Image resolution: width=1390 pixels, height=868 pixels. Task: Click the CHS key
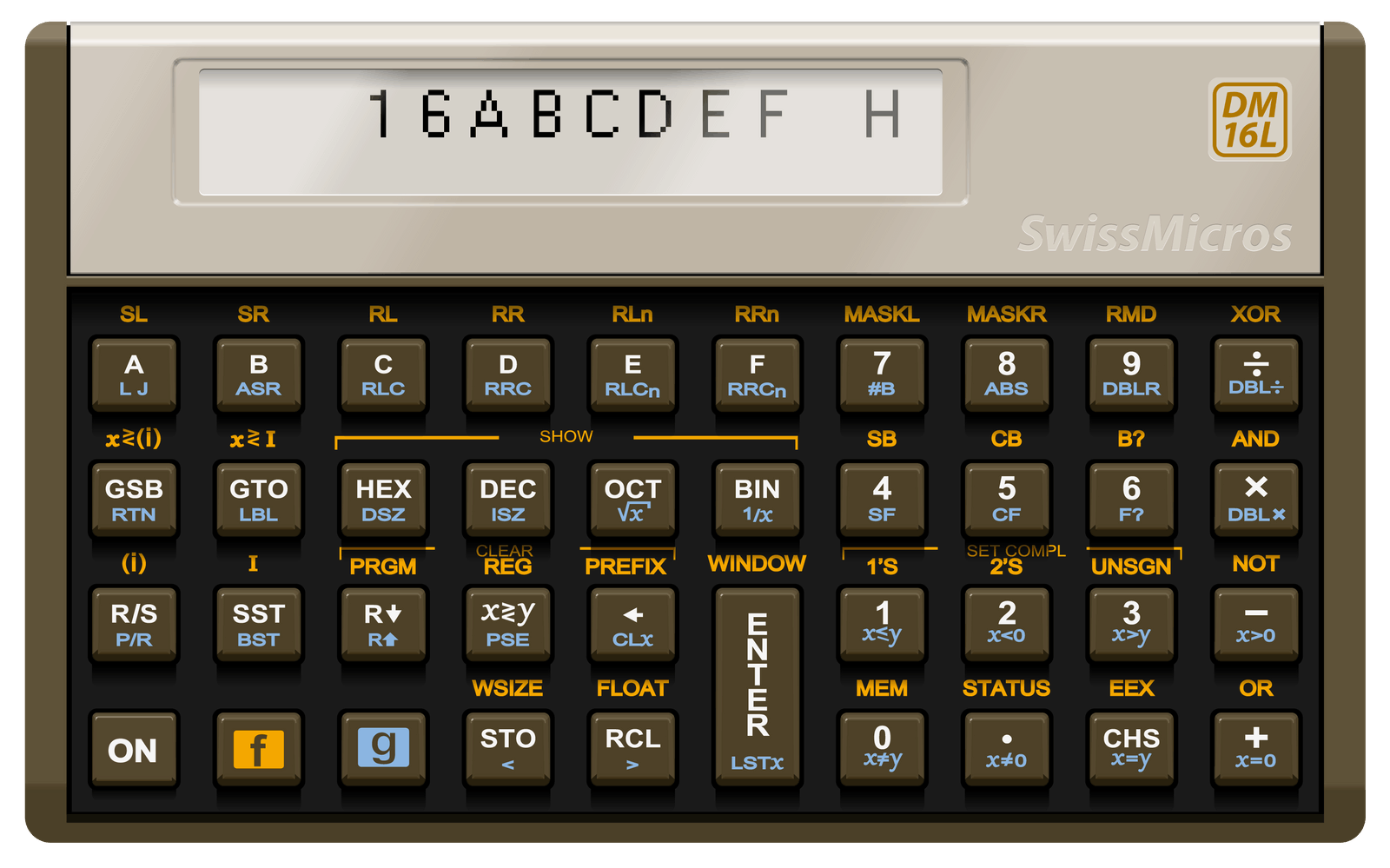1131,749
